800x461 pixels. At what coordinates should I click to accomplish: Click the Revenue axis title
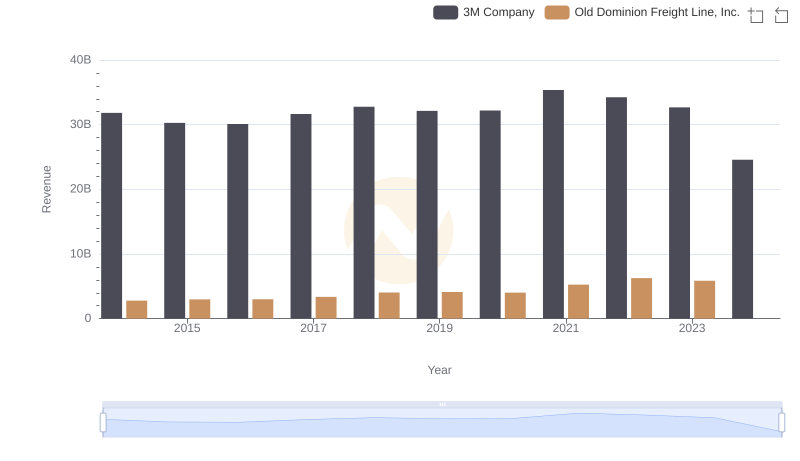click(x=46, y=189)
